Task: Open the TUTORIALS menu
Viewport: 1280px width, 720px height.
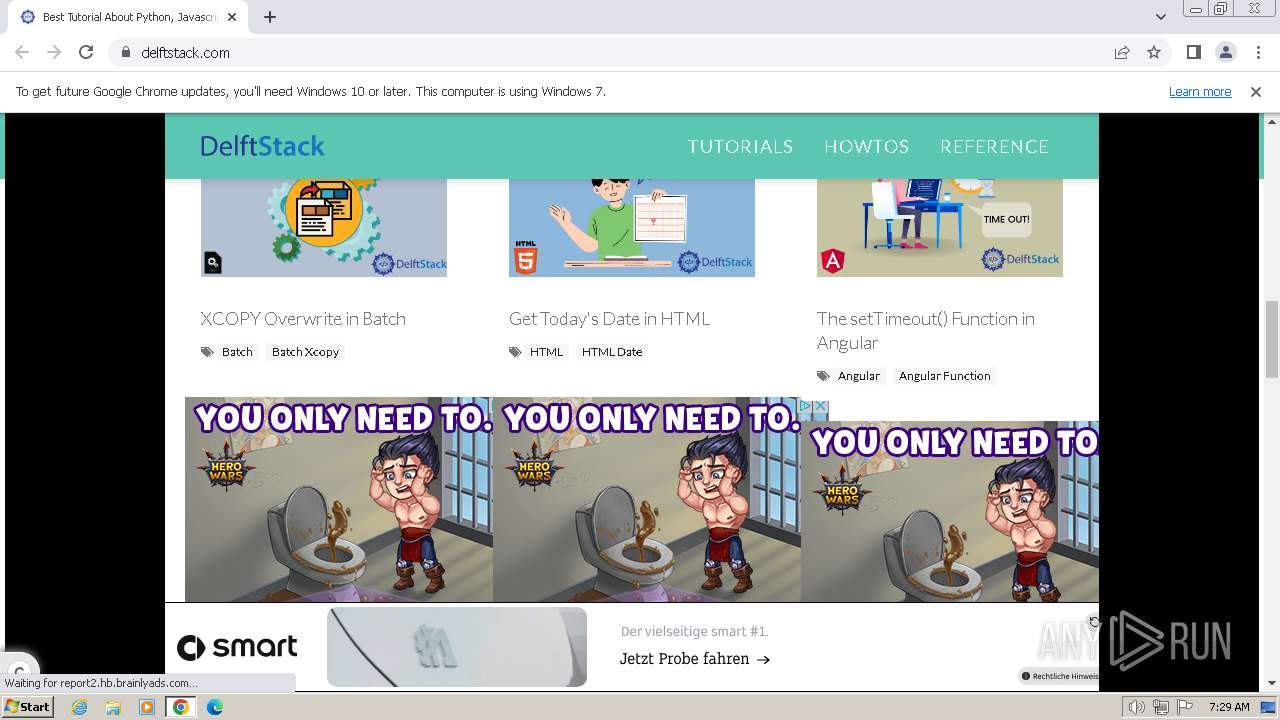Action: point(740,146)
